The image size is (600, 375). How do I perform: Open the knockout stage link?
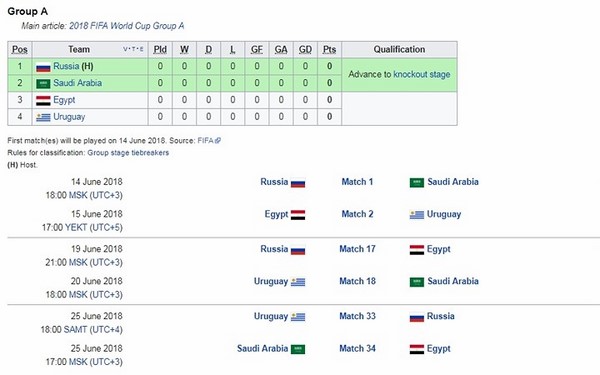point(422,74)
